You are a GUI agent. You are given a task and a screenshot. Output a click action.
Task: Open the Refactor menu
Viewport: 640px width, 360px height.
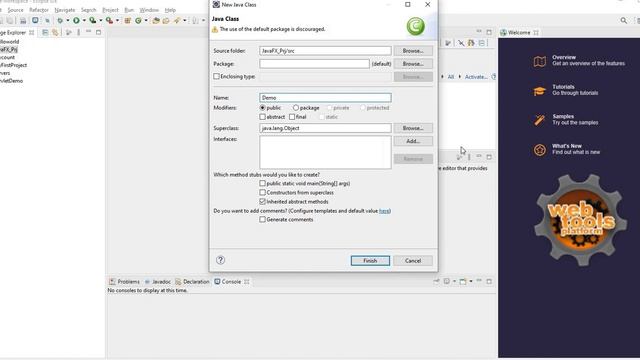click(39, 10)
